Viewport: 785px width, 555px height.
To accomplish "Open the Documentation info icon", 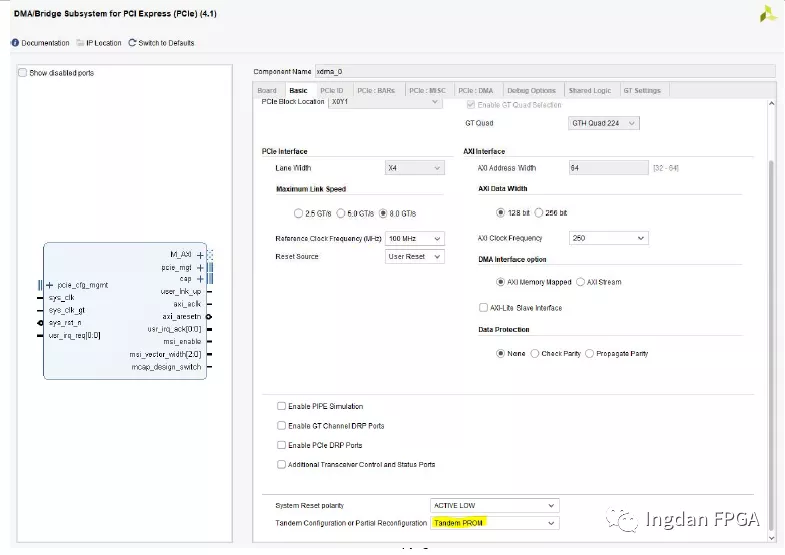I will pos(15,43).
